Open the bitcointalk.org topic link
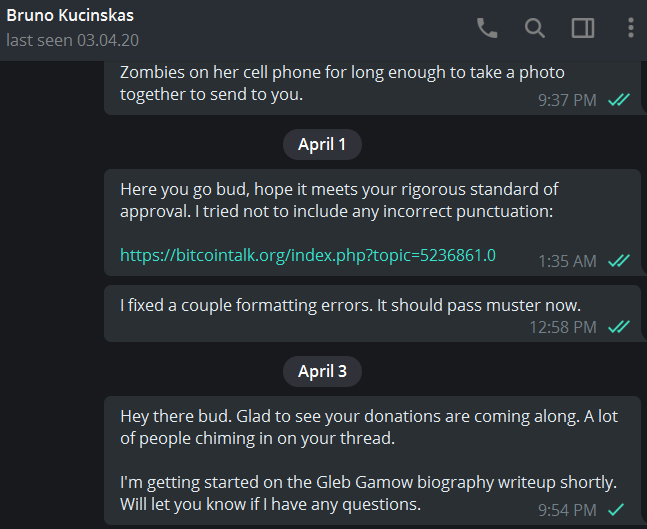The image size is (647, 529). click(x=308, y=255)
